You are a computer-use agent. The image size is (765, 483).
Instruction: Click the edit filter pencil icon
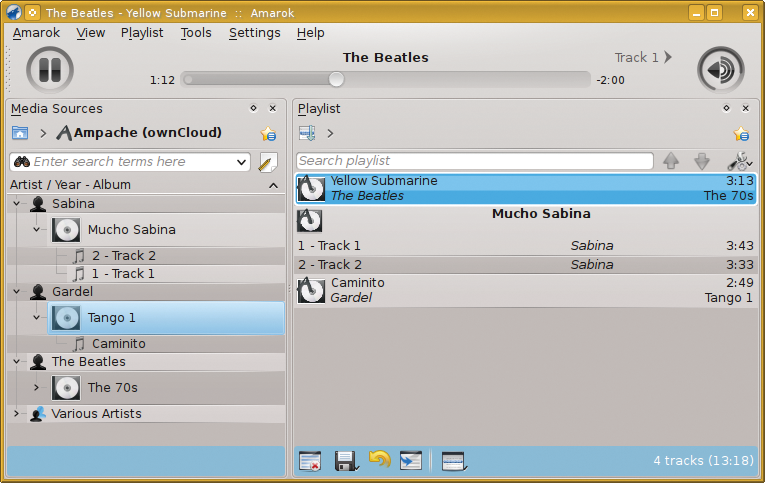pyautogui.click(x=268, y=162)
